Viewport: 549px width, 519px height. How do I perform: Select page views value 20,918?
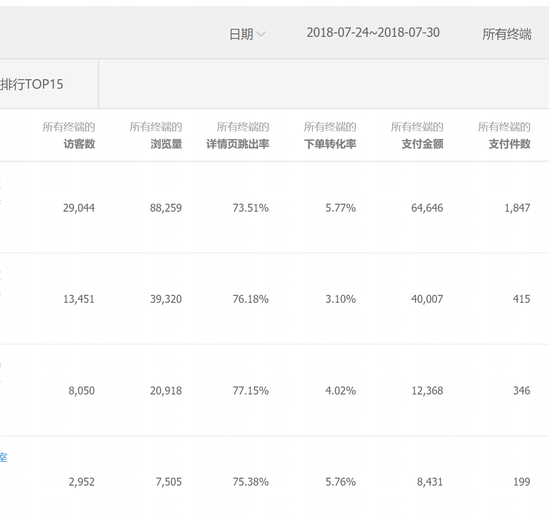[x=166, y=390]
